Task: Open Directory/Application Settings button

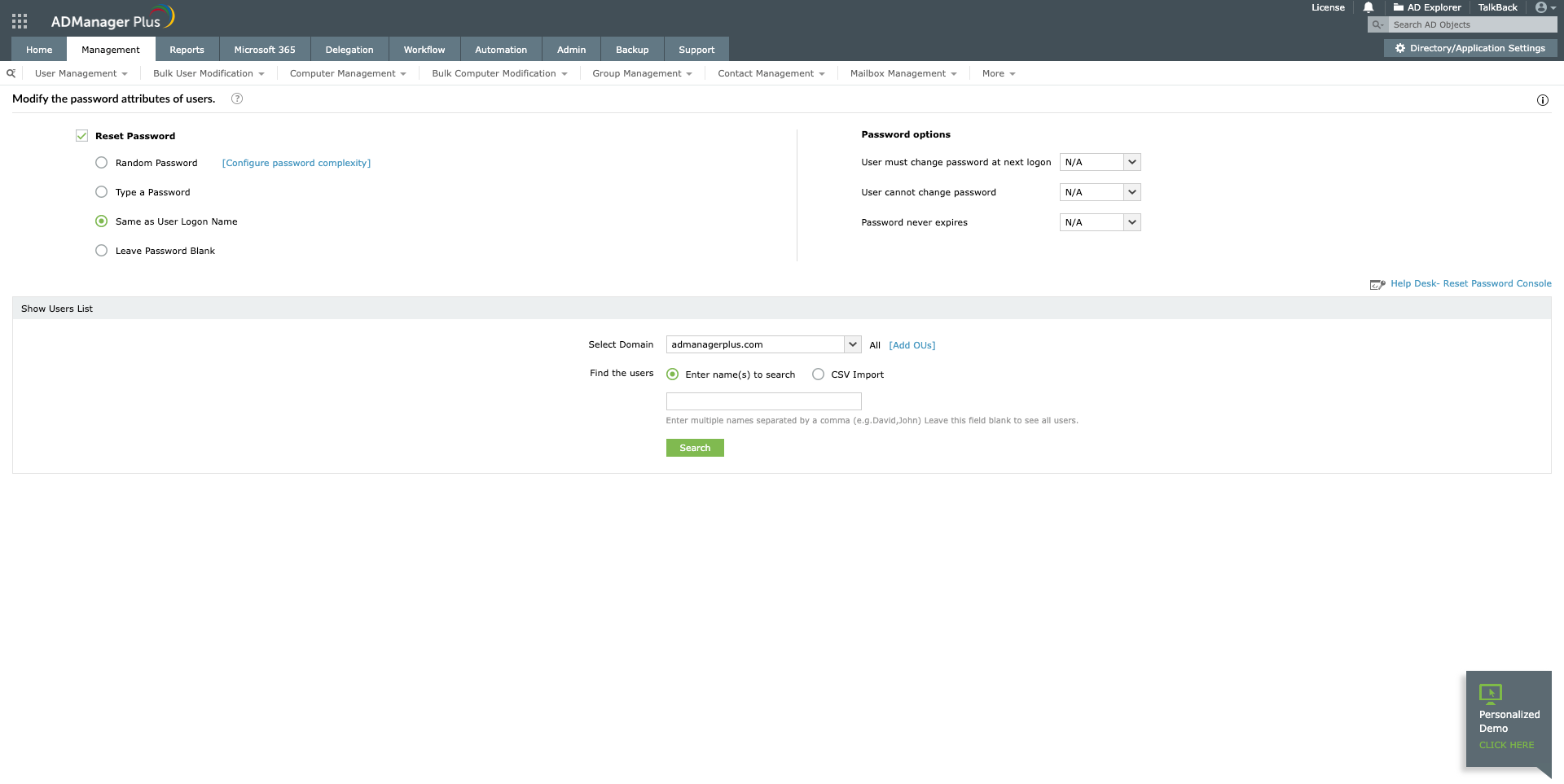Action: click(x=1470, y=48)
